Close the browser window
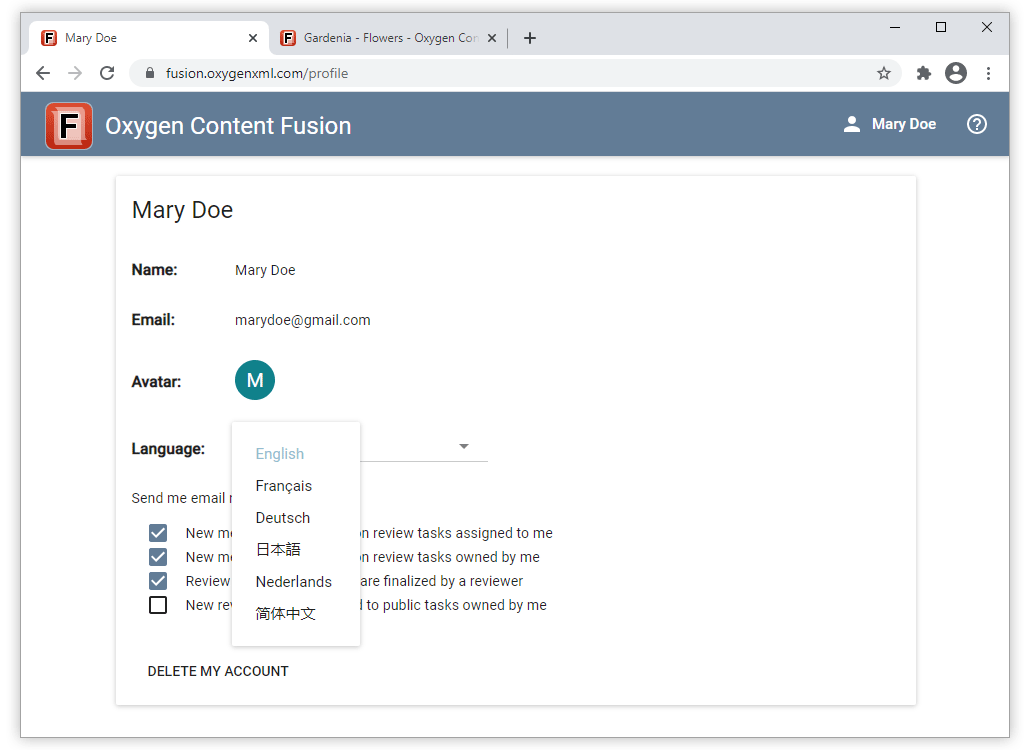This screenshot has height=750, width=1030. point(987,27)
